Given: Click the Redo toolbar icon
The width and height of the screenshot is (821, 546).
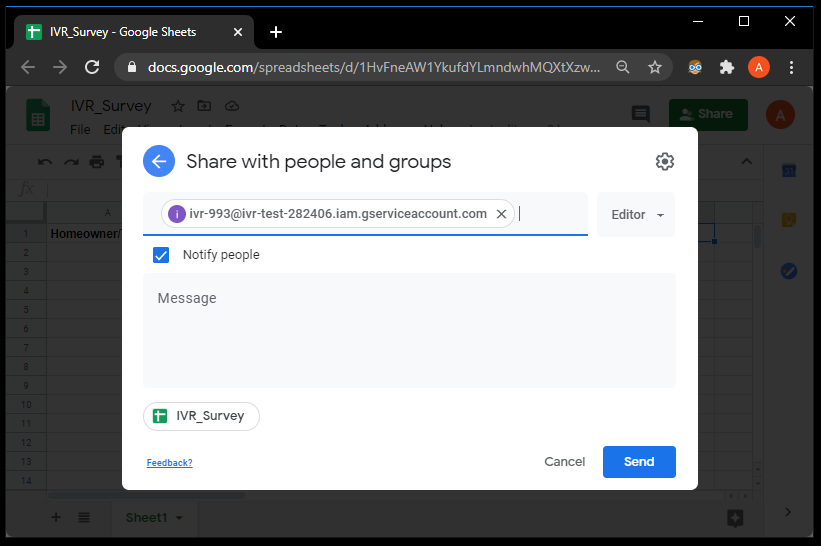Looking at the screenshot, I should [71, 162].
